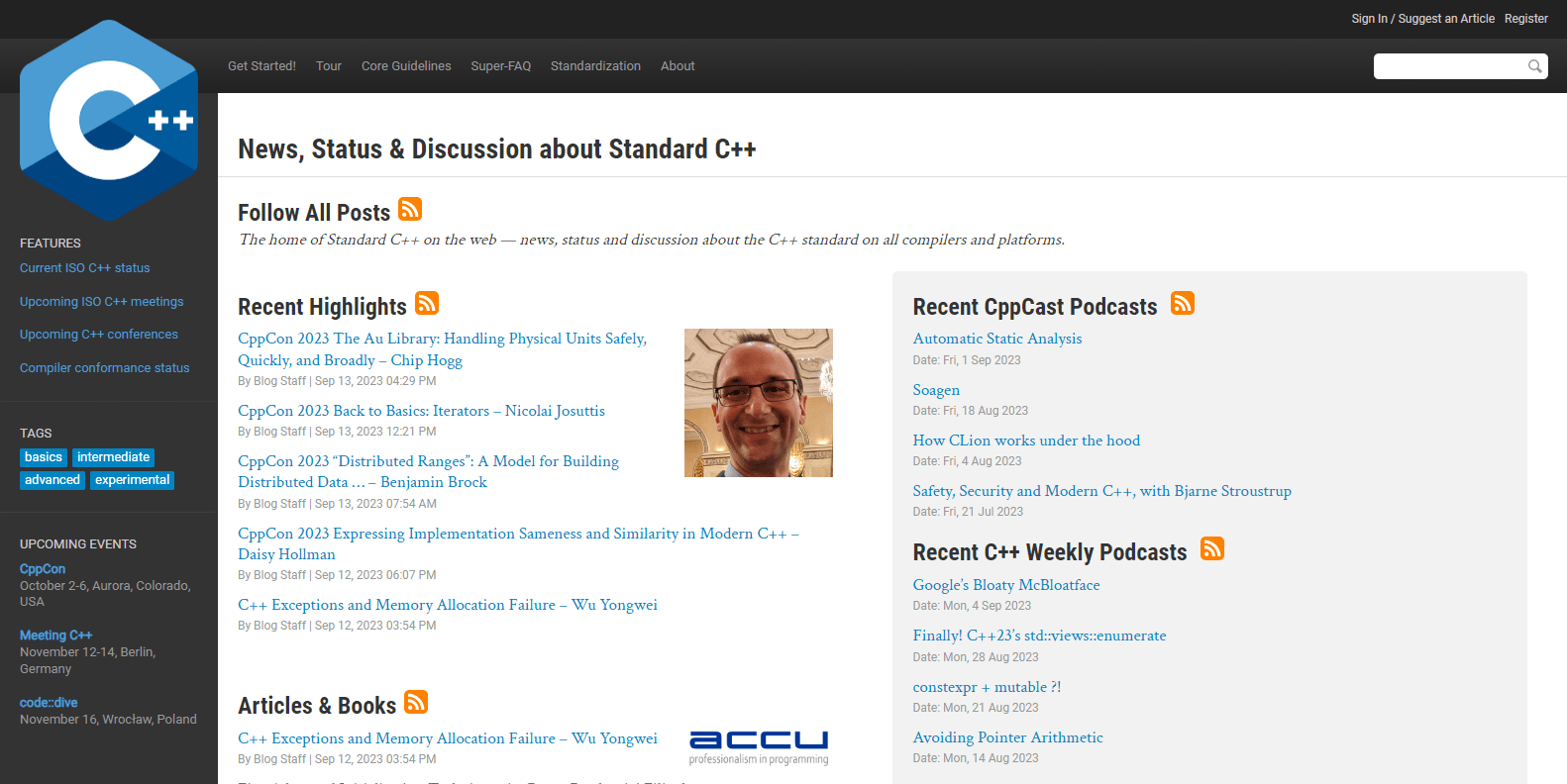Open the Follow All Posts RSS feed icon

coord(410,209)
